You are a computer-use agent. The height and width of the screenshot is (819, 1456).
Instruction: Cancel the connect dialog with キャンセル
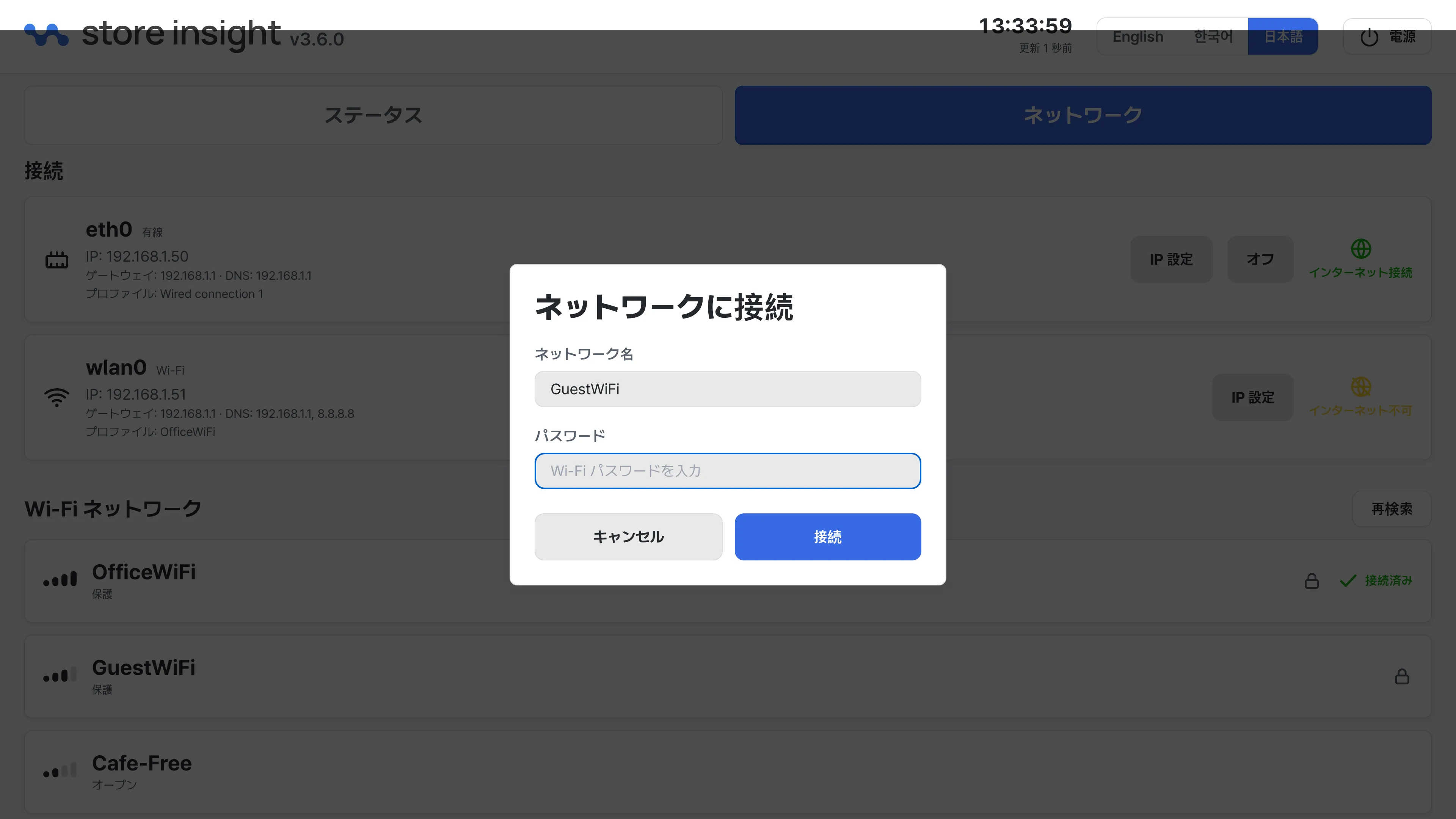point(629,537)
